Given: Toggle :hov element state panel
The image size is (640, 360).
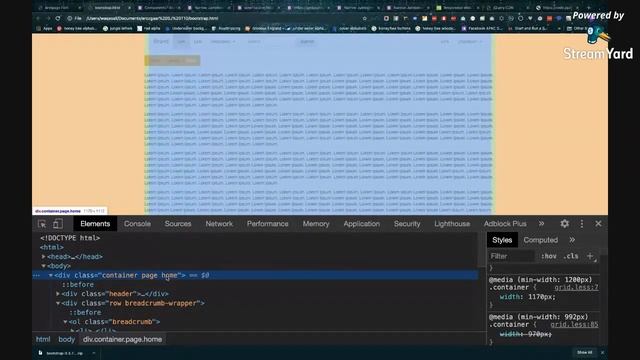Looking at the screenshot, I should 549,256.
